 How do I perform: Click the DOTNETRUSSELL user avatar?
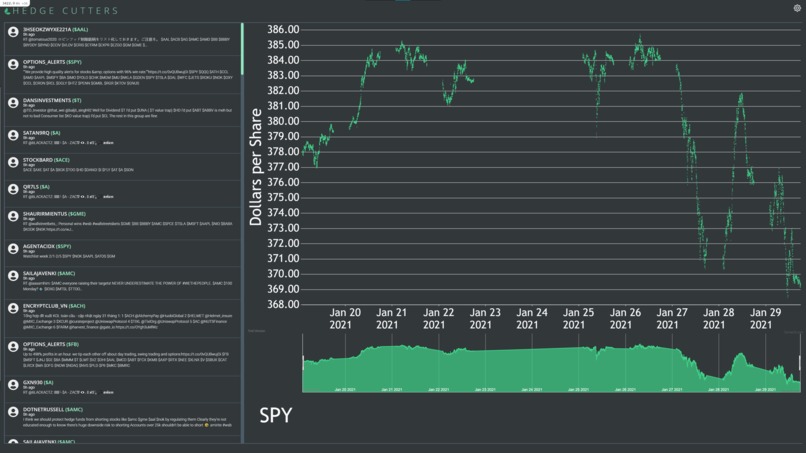(x=13, y=412)
